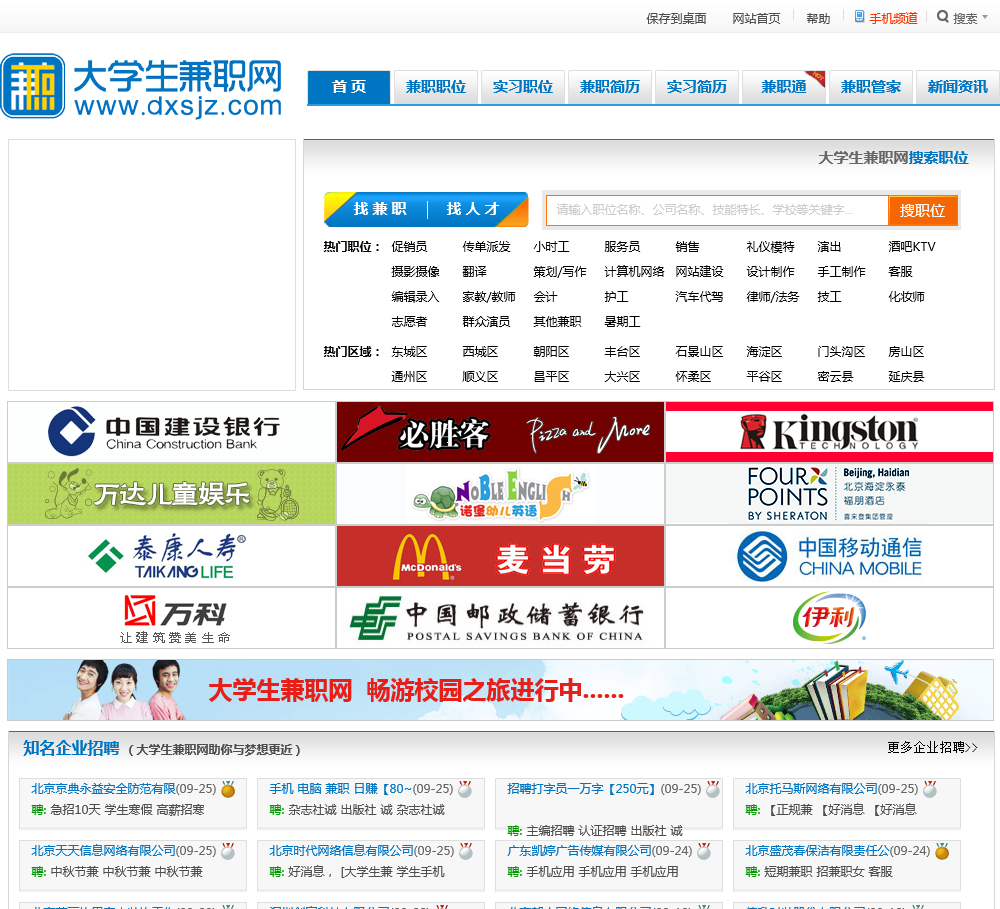1000x909 pixels.
Task: Click medal icon next to 北京天天信息网络 listing
Action: (228, 852)
